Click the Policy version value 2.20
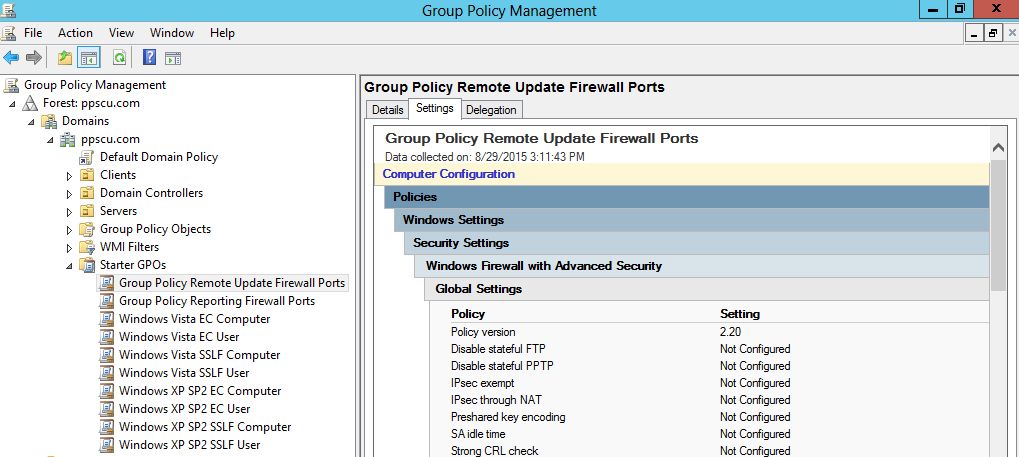This screenshot has height=457, width=1019. click(x=732, y=332)
